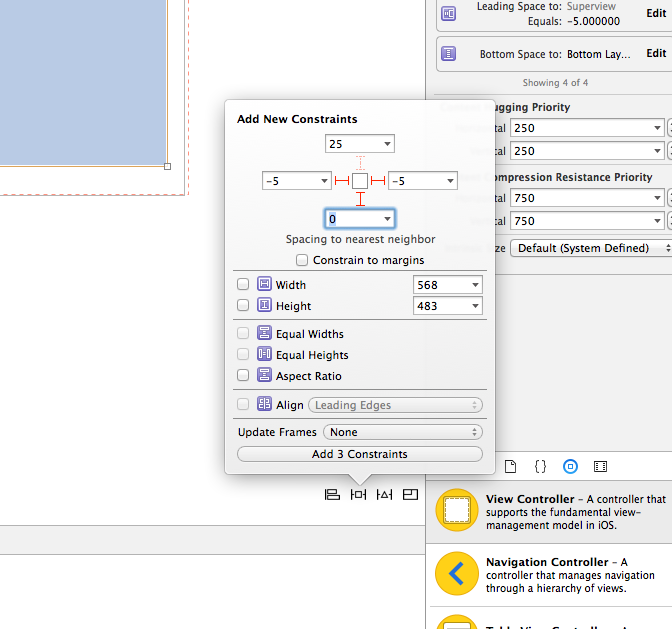Image resolution: width=672 pixels, height=629 pixels.
Task: Open the Resizing Behavior tool
Action: point(410,495)
